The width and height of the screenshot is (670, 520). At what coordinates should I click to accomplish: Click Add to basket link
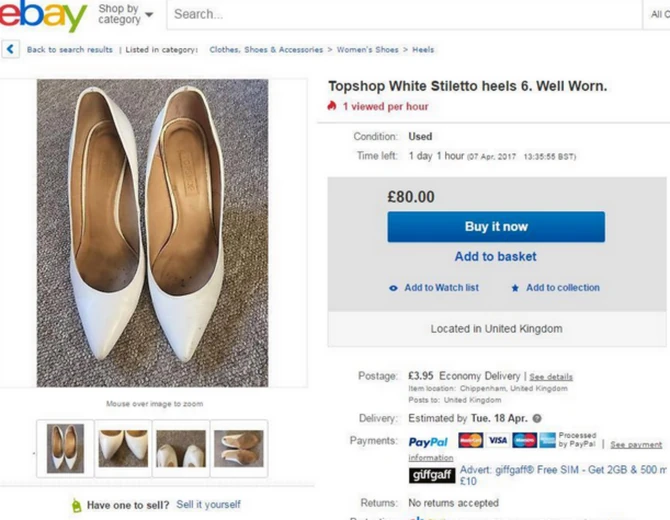495,257
